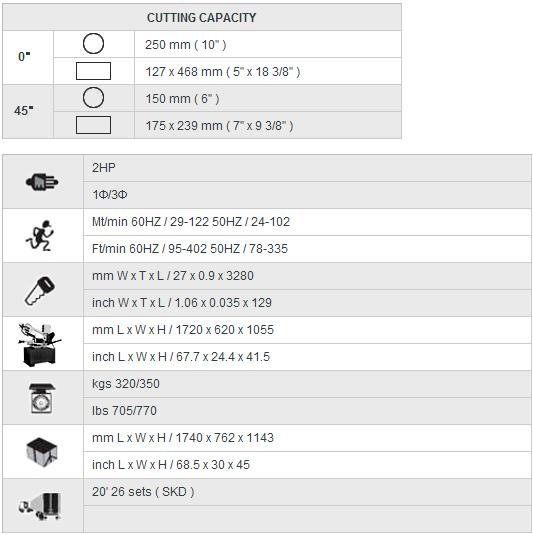
Task: Click the 250 mm ( 10" ) capacity value
Action: click(x=186, y=45)
